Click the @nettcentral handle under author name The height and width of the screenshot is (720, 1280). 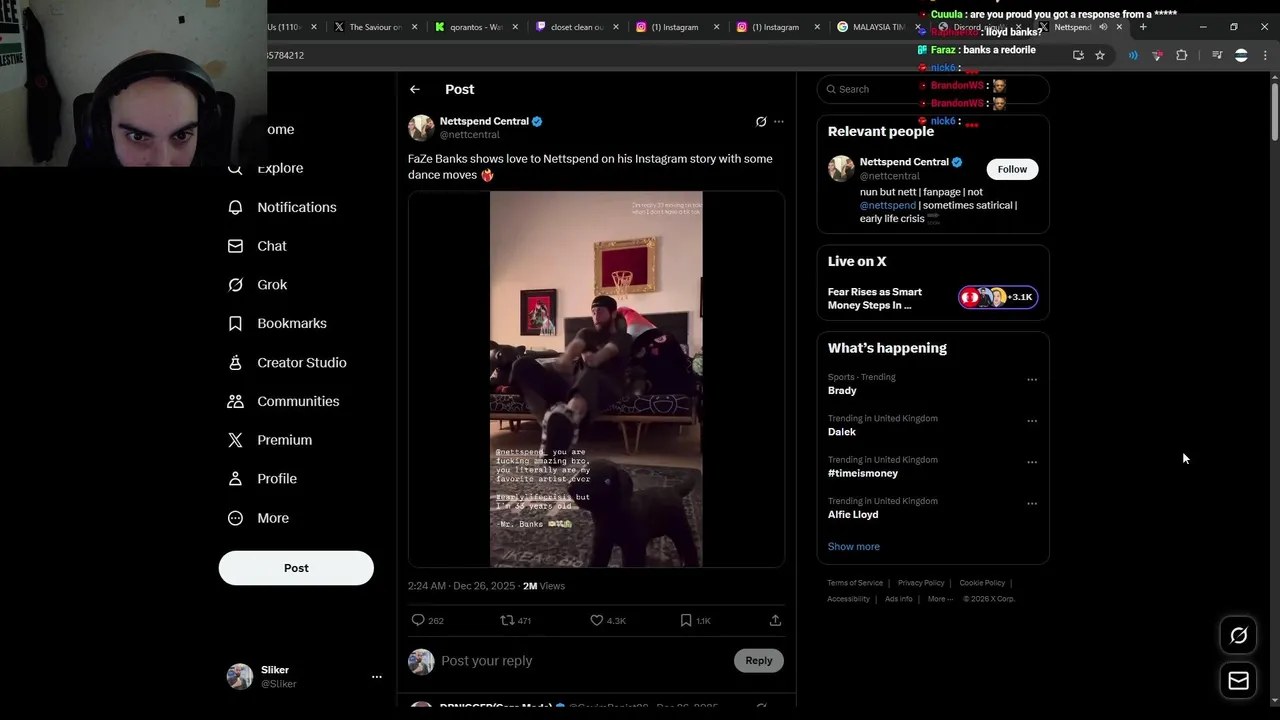(470, 135)
